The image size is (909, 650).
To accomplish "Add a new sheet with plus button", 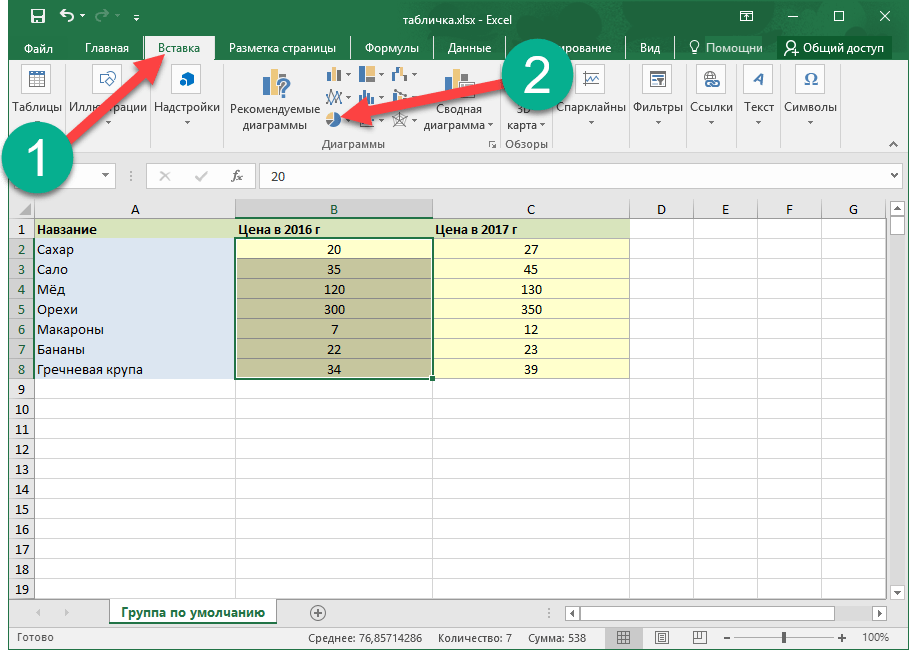I will (x=318, y=612).
